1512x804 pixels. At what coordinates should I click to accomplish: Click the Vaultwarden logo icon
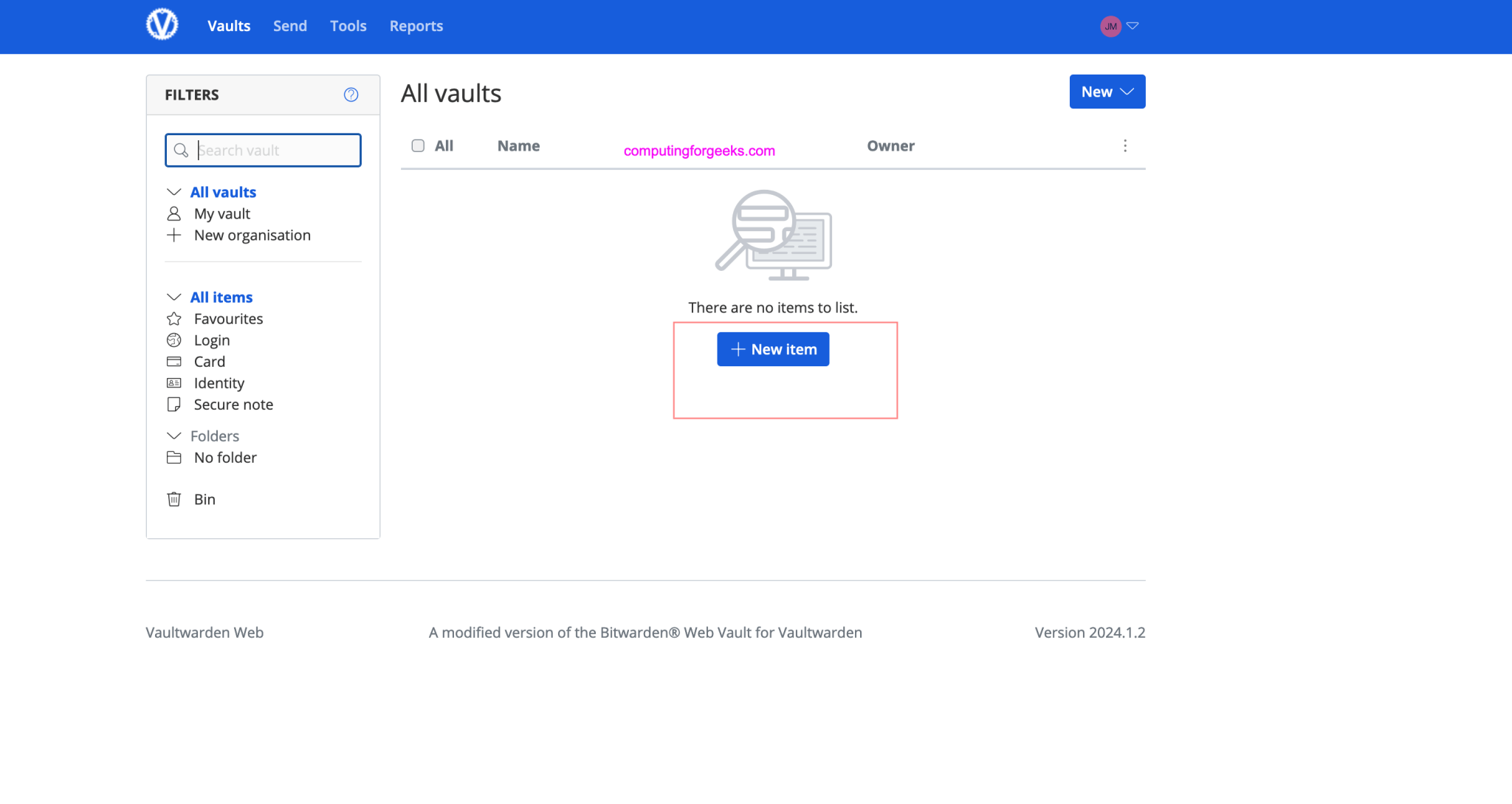(x=162, y=24)
